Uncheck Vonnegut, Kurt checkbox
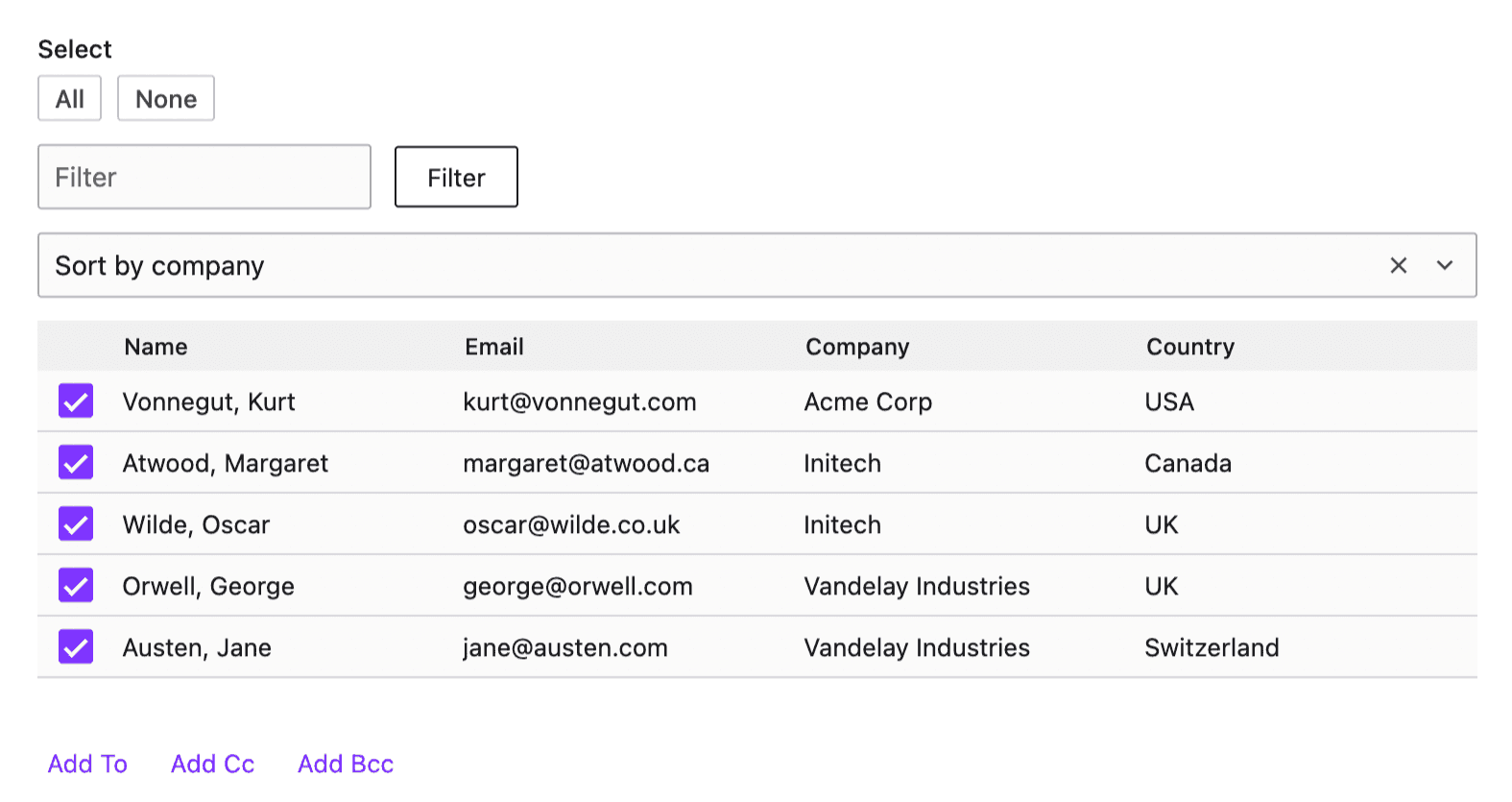This screenshot has width=1512, height=802. click(76, 401)
